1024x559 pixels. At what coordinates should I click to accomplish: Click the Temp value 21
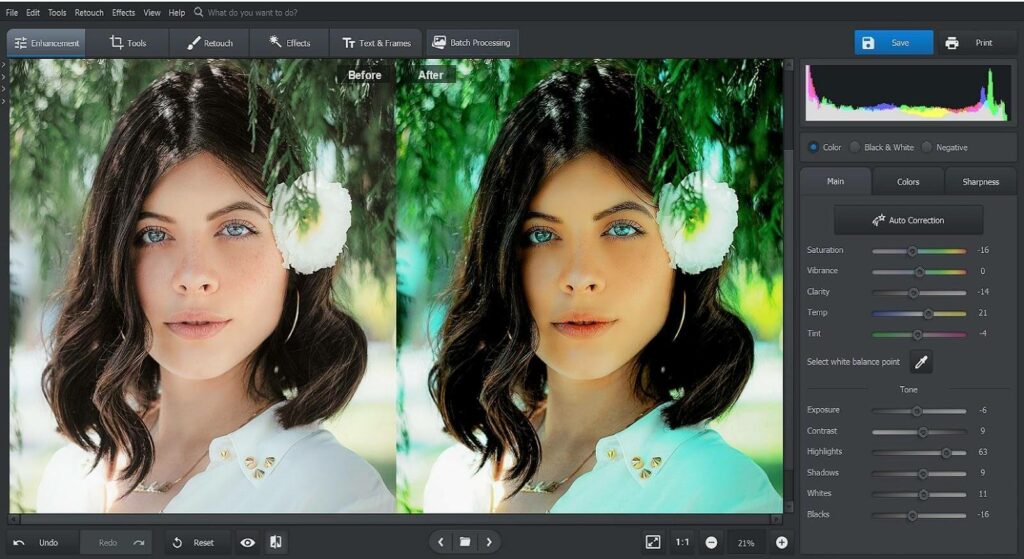(x=983, y=313)
